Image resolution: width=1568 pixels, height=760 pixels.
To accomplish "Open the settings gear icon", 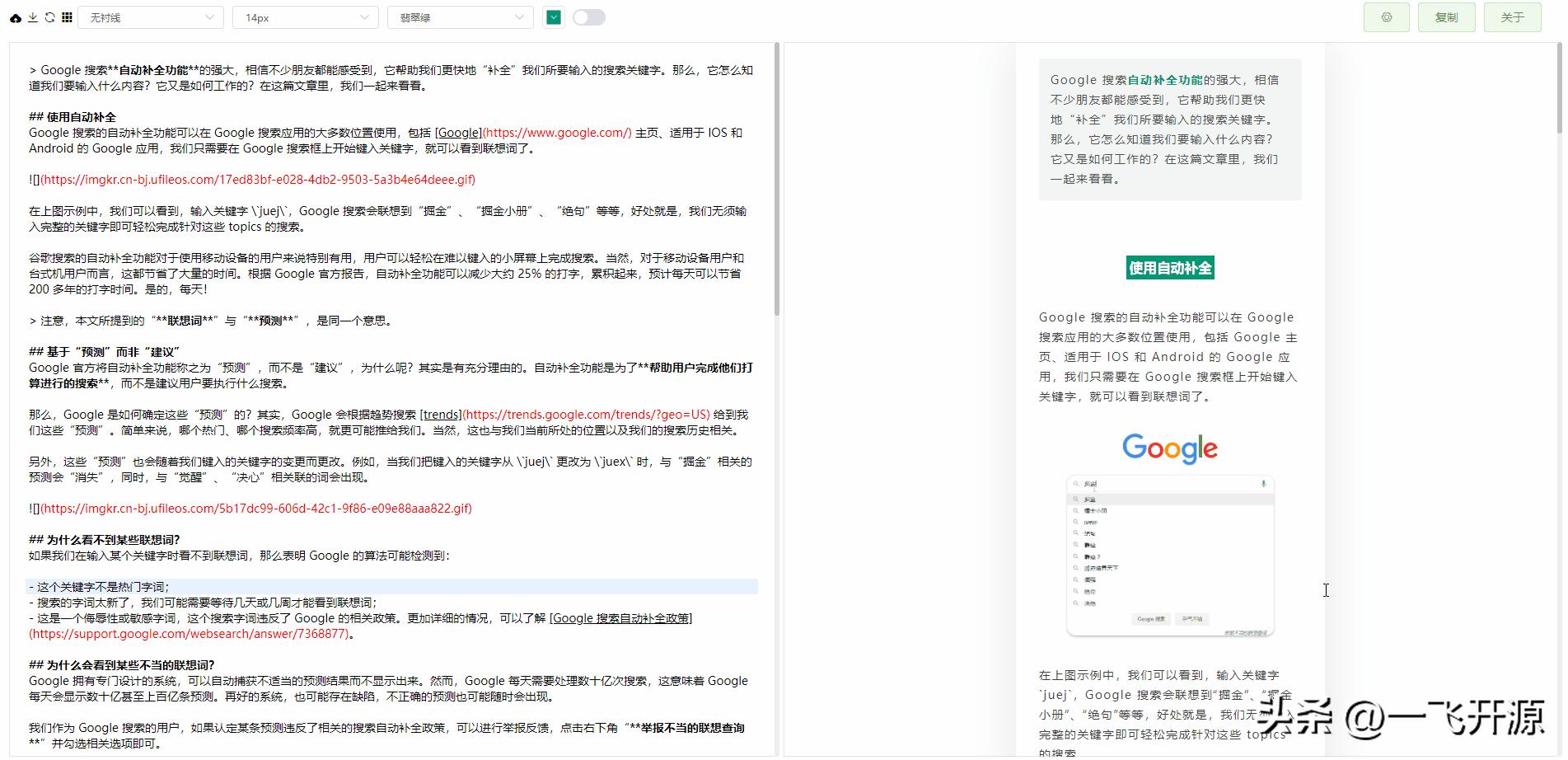I will point(1387,16).
